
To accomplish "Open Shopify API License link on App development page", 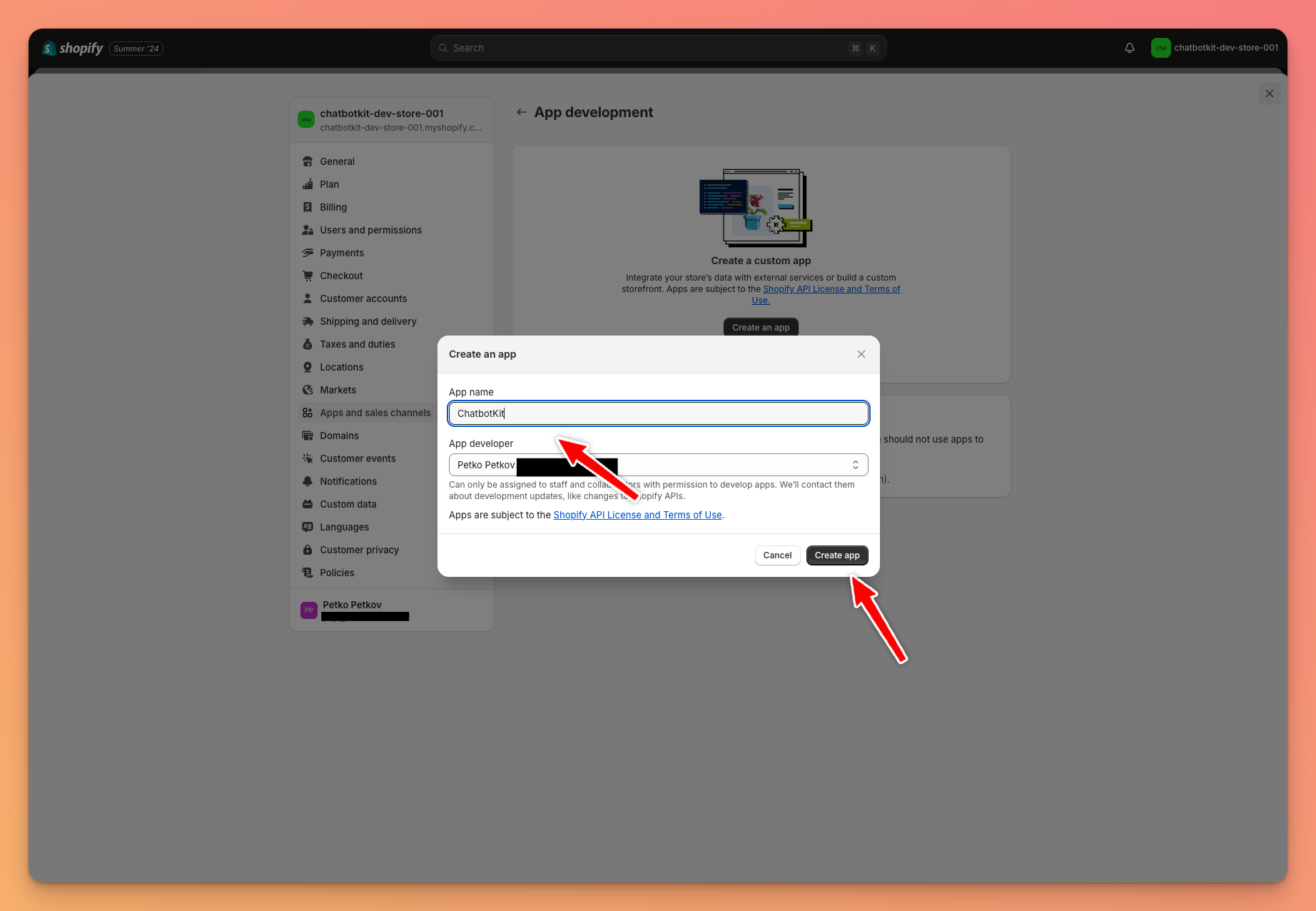I will 831,289.
